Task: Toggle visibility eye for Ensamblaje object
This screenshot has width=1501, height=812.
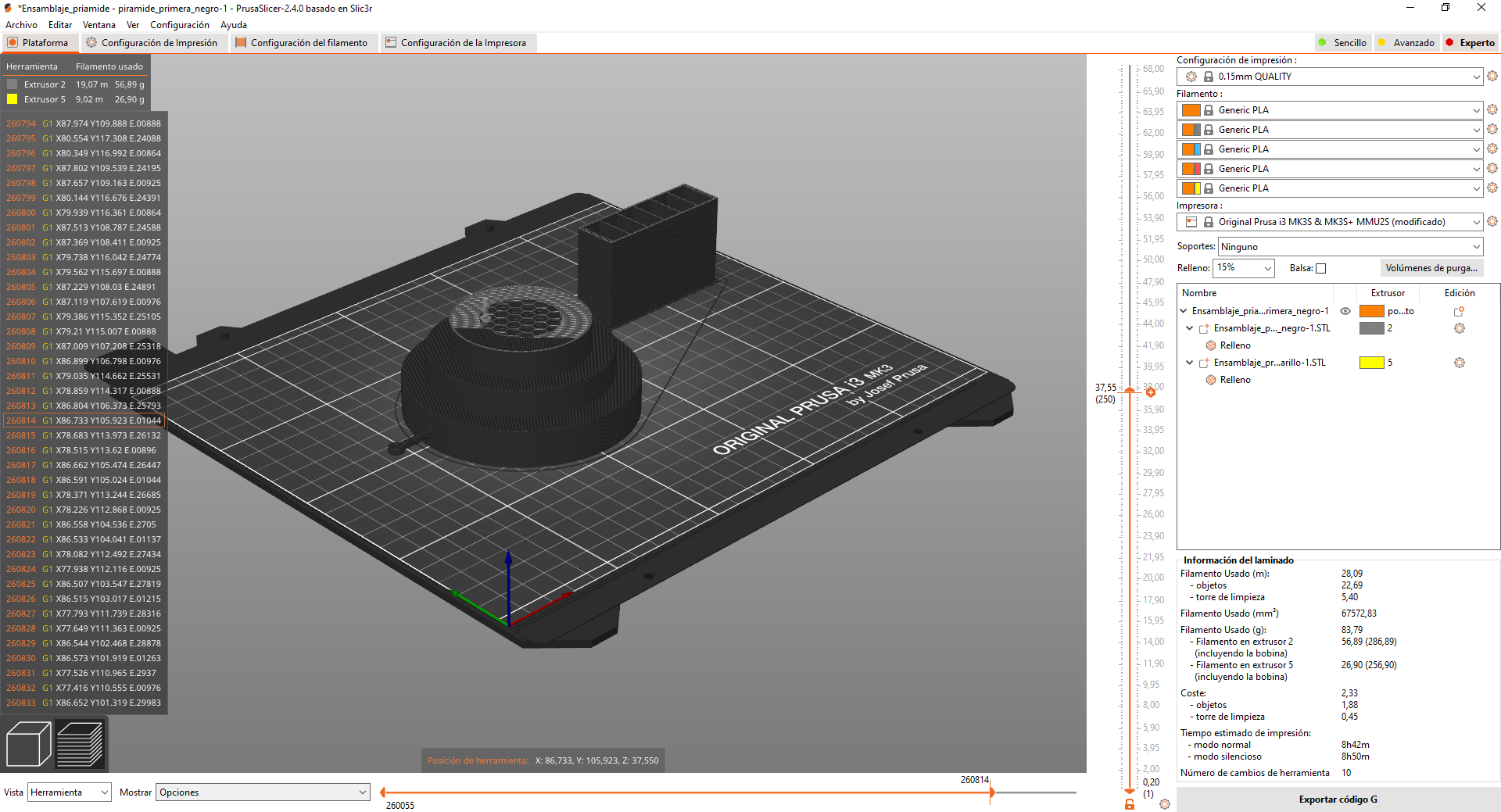Action: coord(1345,311)
